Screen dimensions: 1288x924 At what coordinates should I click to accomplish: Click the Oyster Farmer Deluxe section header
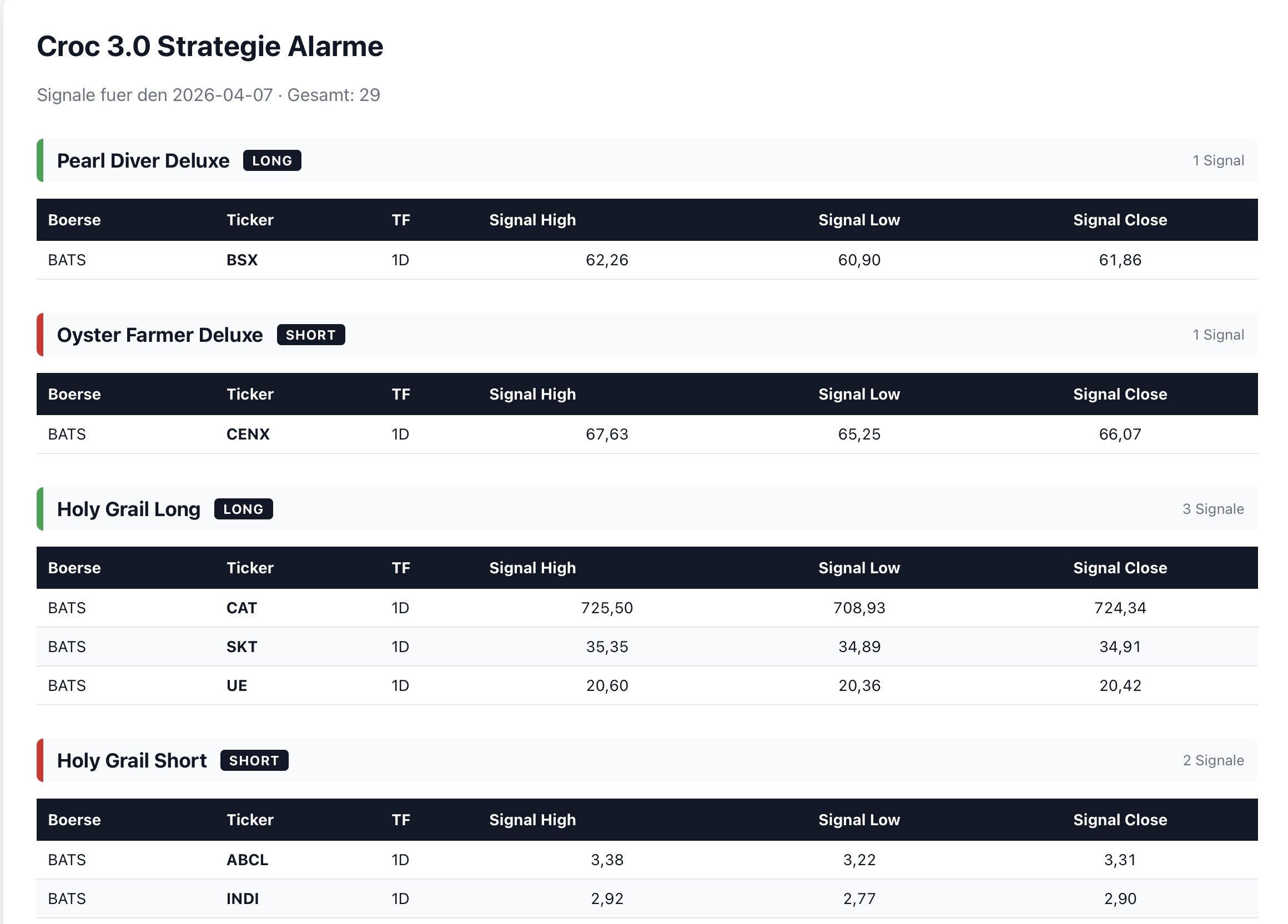click(x=159, y=335)
